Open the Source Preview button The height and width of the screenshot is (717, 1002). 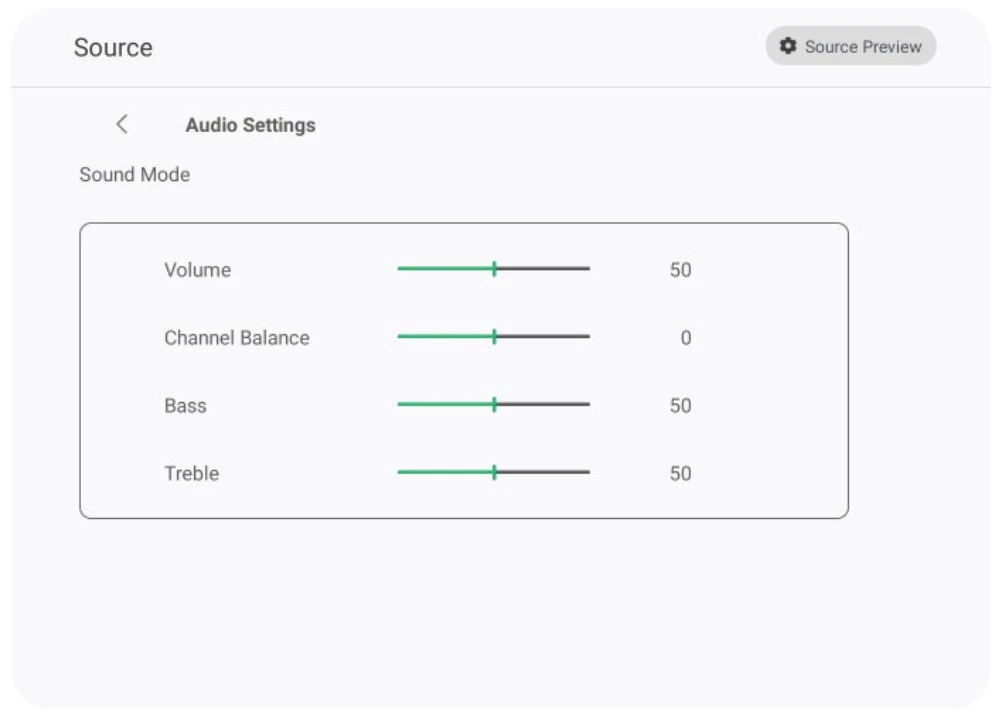point(851,46)
